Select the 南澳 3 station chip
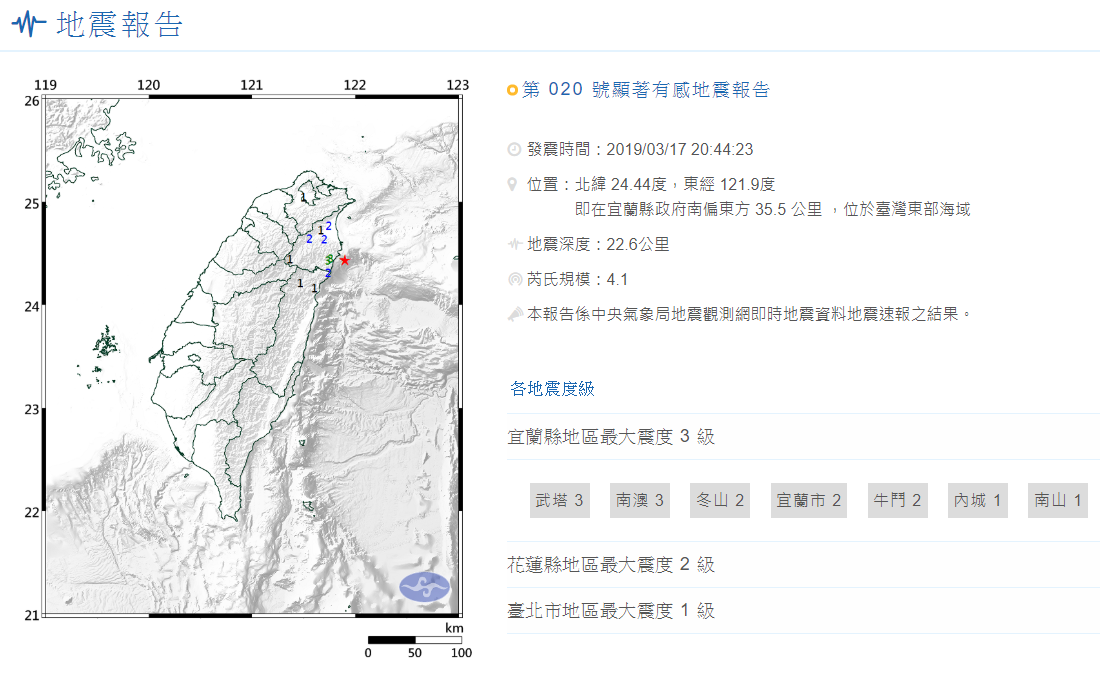 (640, 500)
